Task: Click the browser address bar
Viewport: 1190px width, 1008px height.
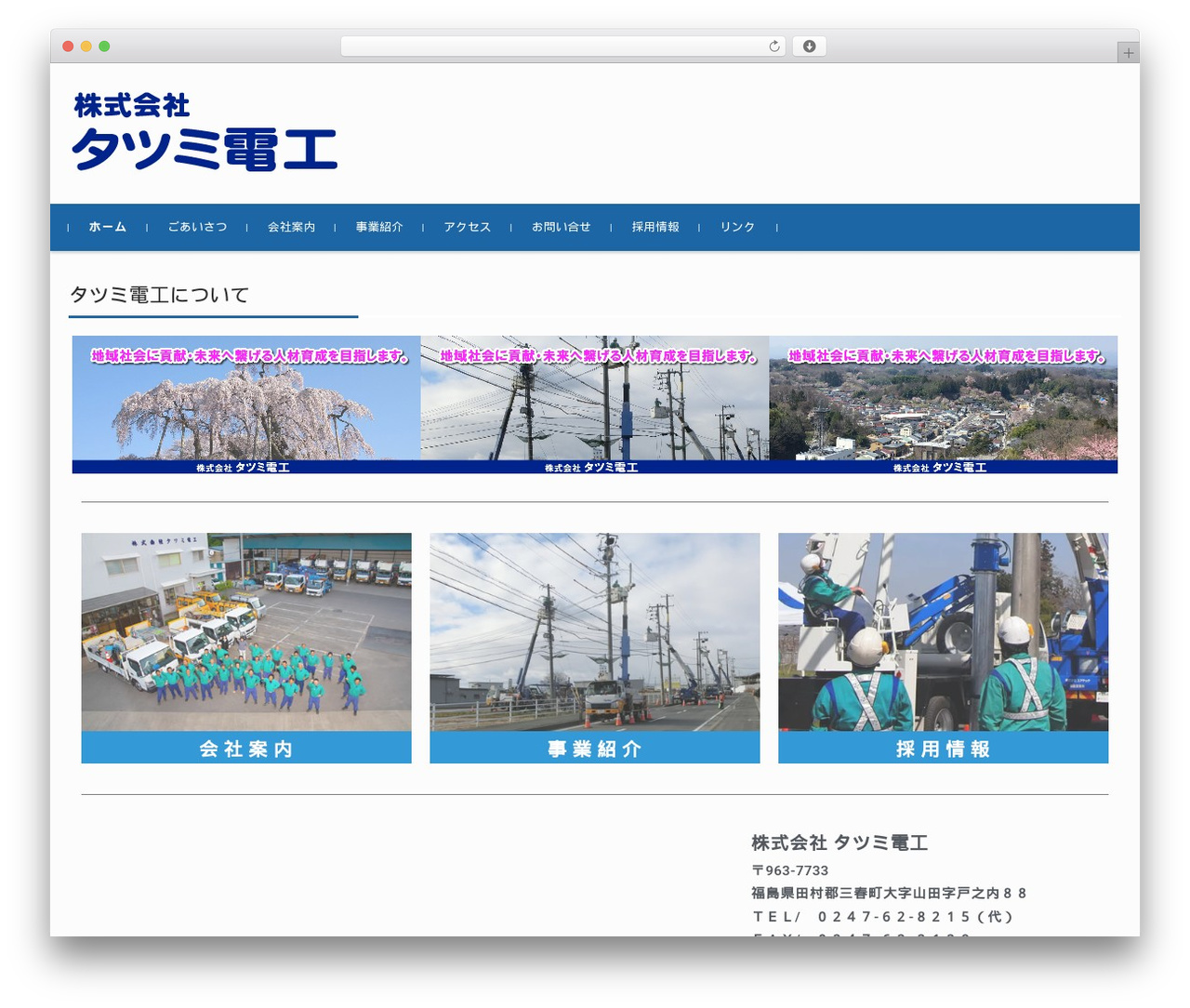Action: 563,46
